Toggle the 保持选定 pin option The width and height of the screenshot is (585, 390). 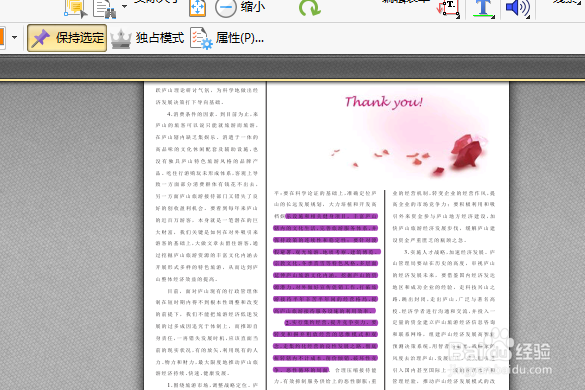(x=67, y=38)
